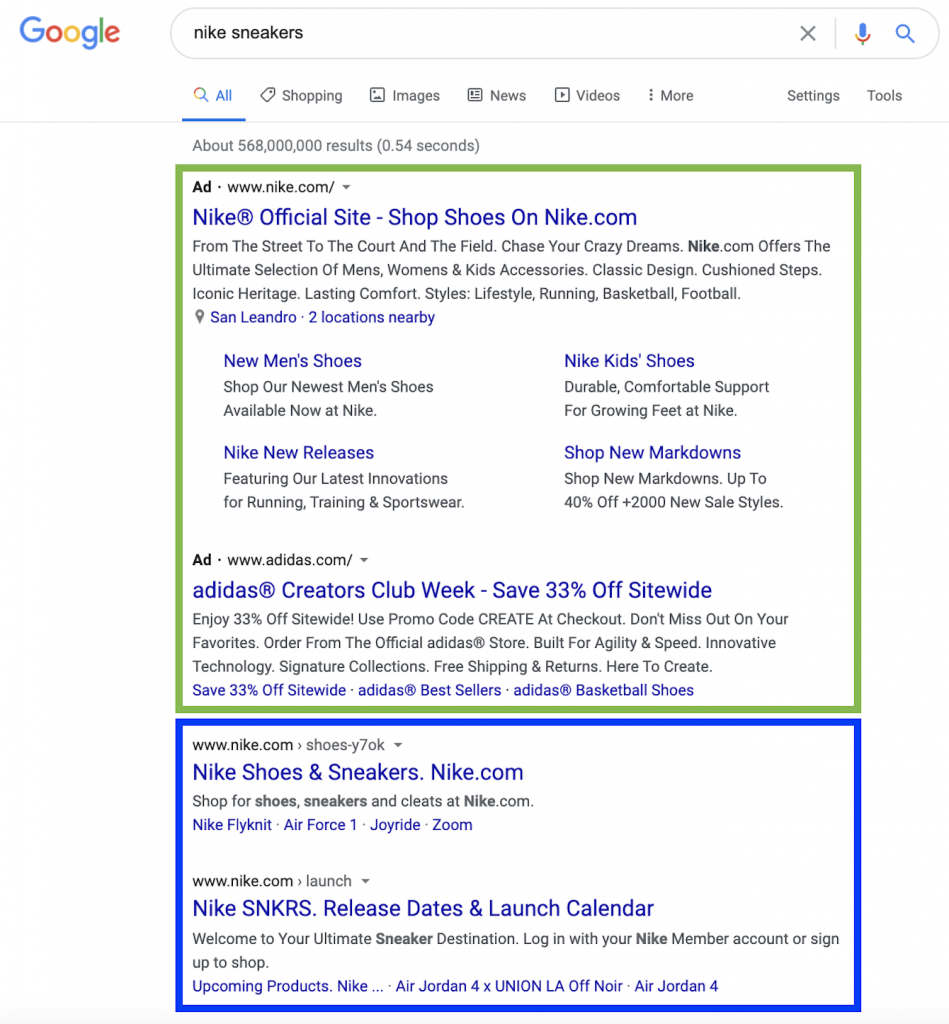Start voice search with the microphone icon
The image size is (949, 1024).
tap(862, 33)
